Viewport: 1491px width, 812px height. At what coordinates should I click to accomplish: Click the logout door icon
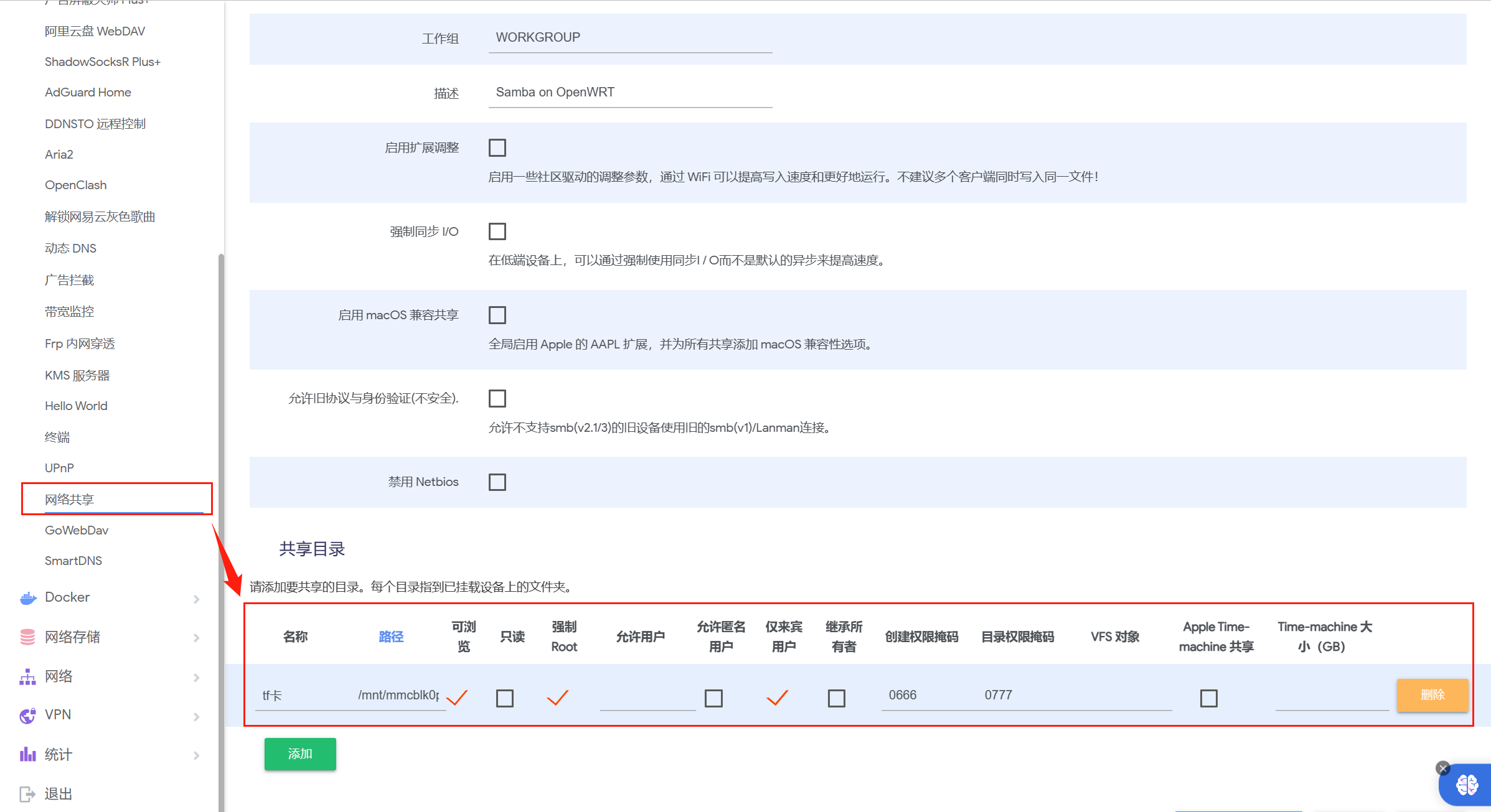(x=28, y=794)
